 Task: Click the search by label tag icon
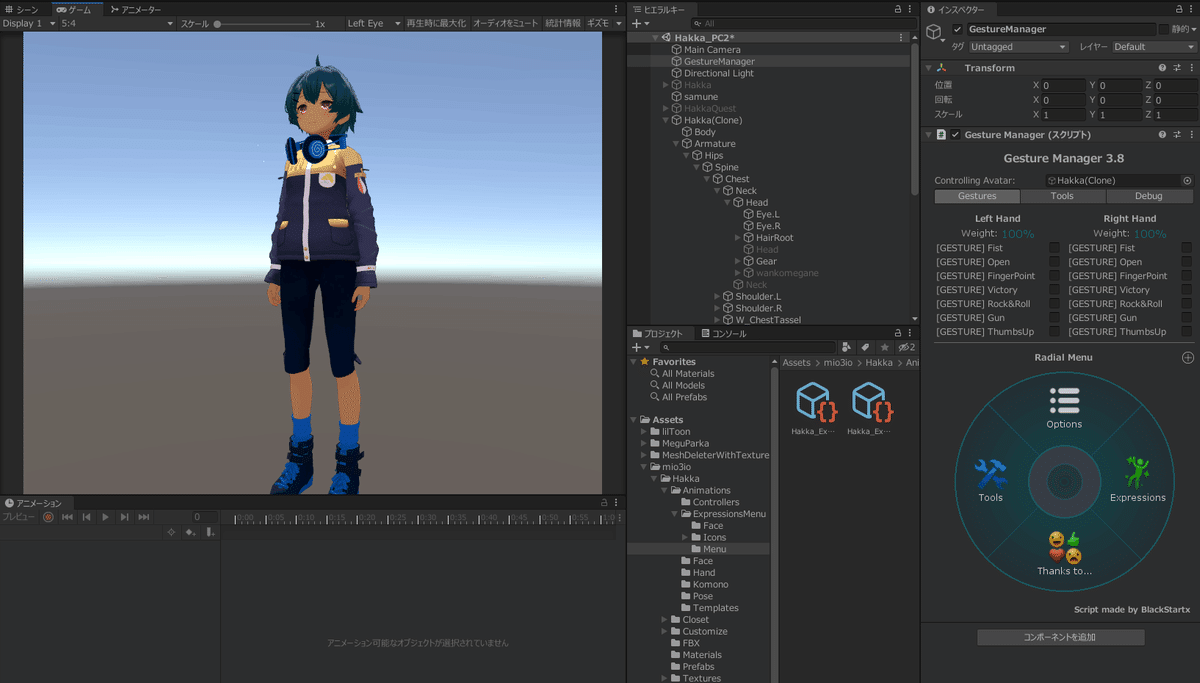coord(866,347)
